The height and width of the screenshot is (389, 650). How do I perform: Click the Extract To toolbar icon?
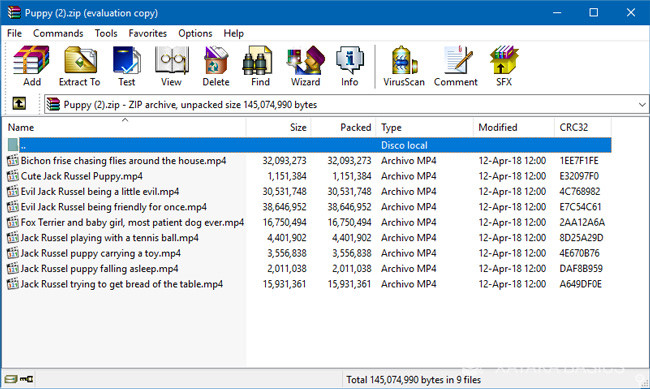point(80,60)
